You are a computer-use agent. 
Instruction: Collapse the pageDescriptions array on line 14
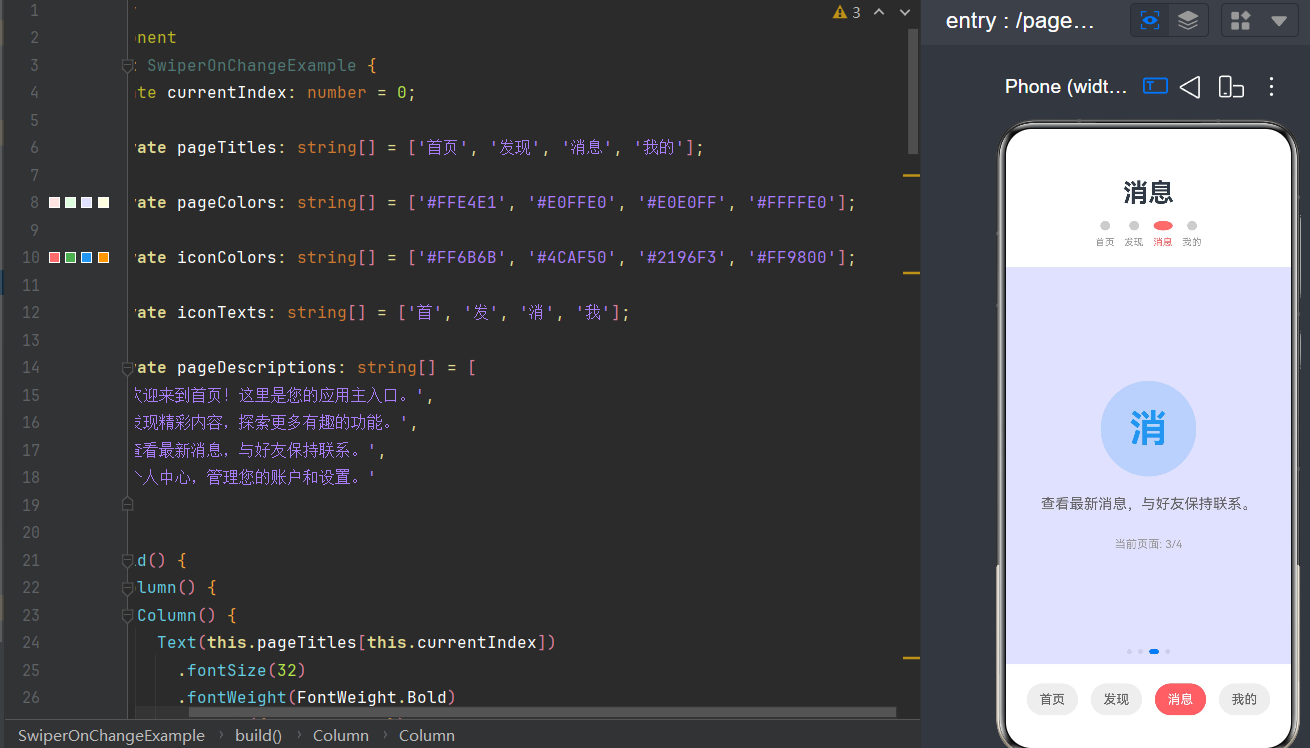(127, 368)
